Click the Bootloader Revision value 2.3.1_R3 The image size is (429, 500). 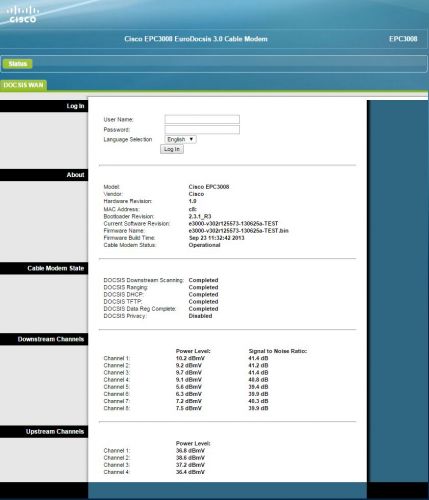[200, 216]
